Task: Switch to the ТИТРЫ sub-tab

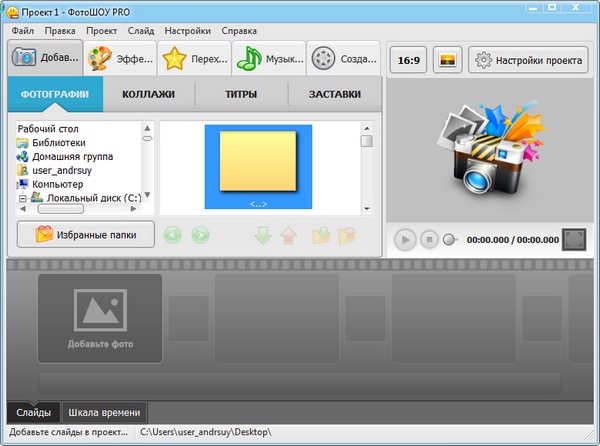Action: (x=241, y=95)
